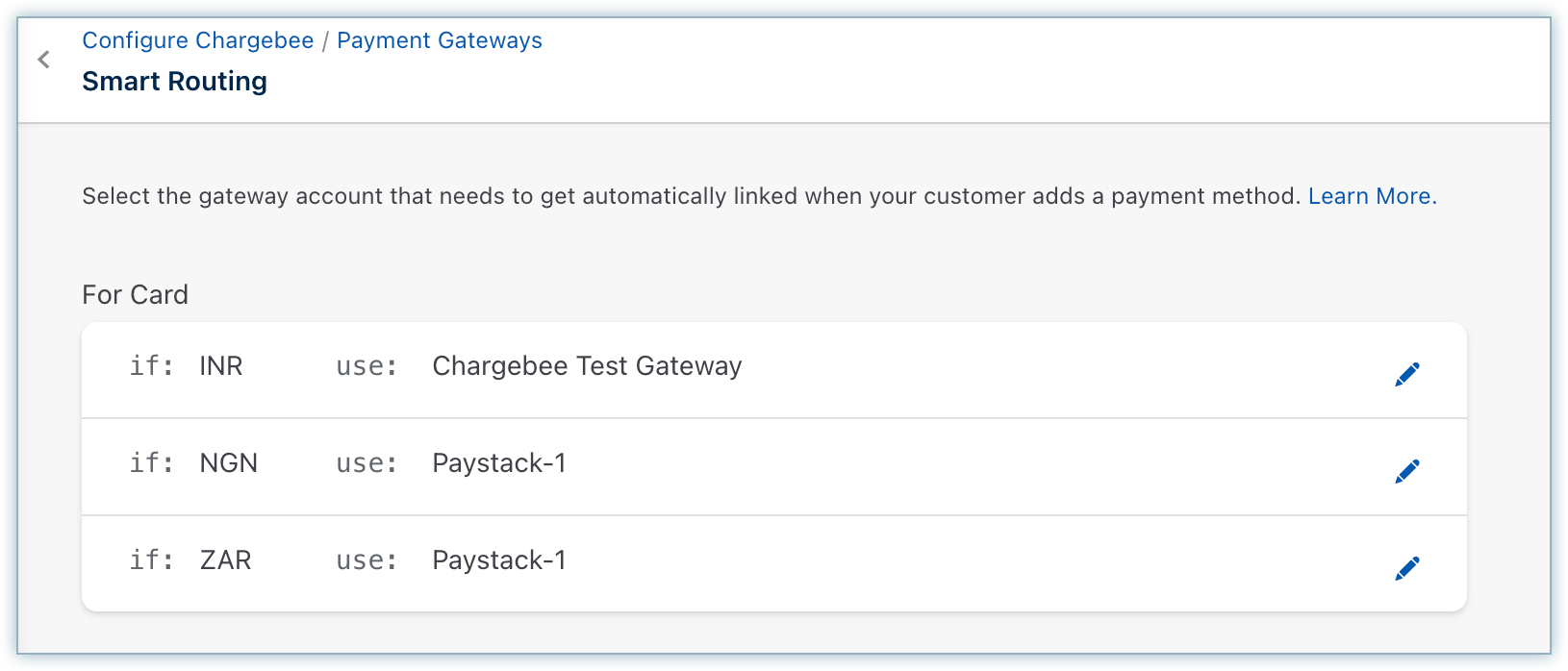Click Paystack-1 in the ZAR row
Image resolution: width=1568 pixels, height=671 pixels.
pyautogui.click(x=499, y=560)
